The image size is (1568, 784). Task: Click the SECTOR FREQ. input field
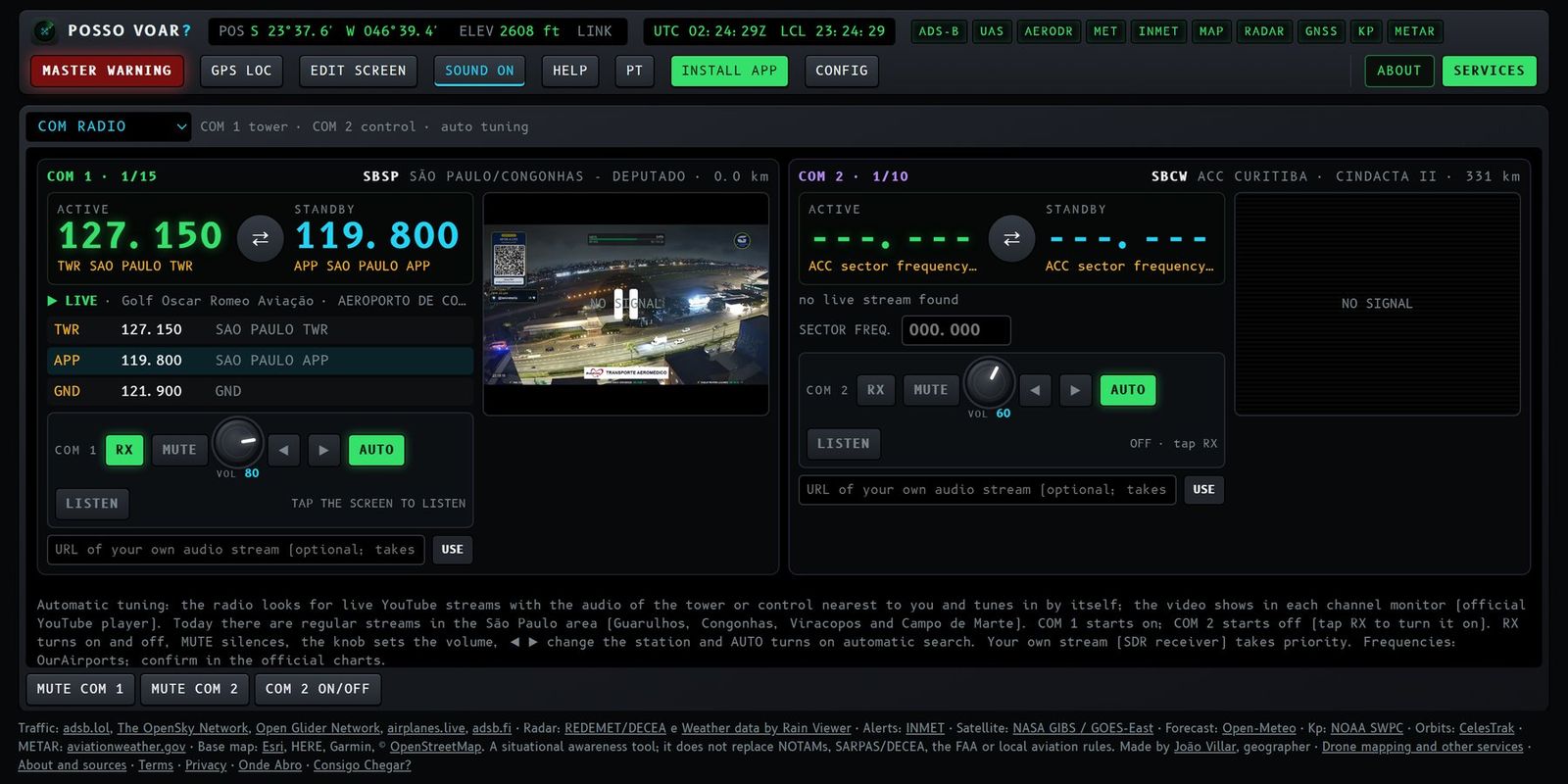tap(955, 330)
